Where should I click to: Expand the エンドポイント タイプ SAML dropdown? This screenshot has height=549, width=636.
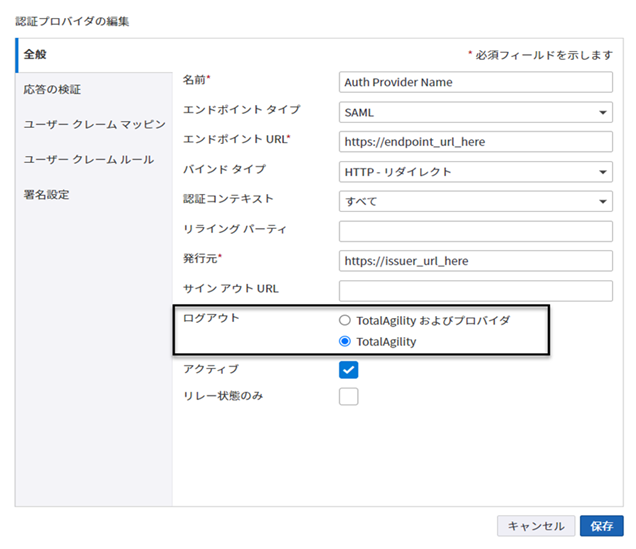click(475, 112)
